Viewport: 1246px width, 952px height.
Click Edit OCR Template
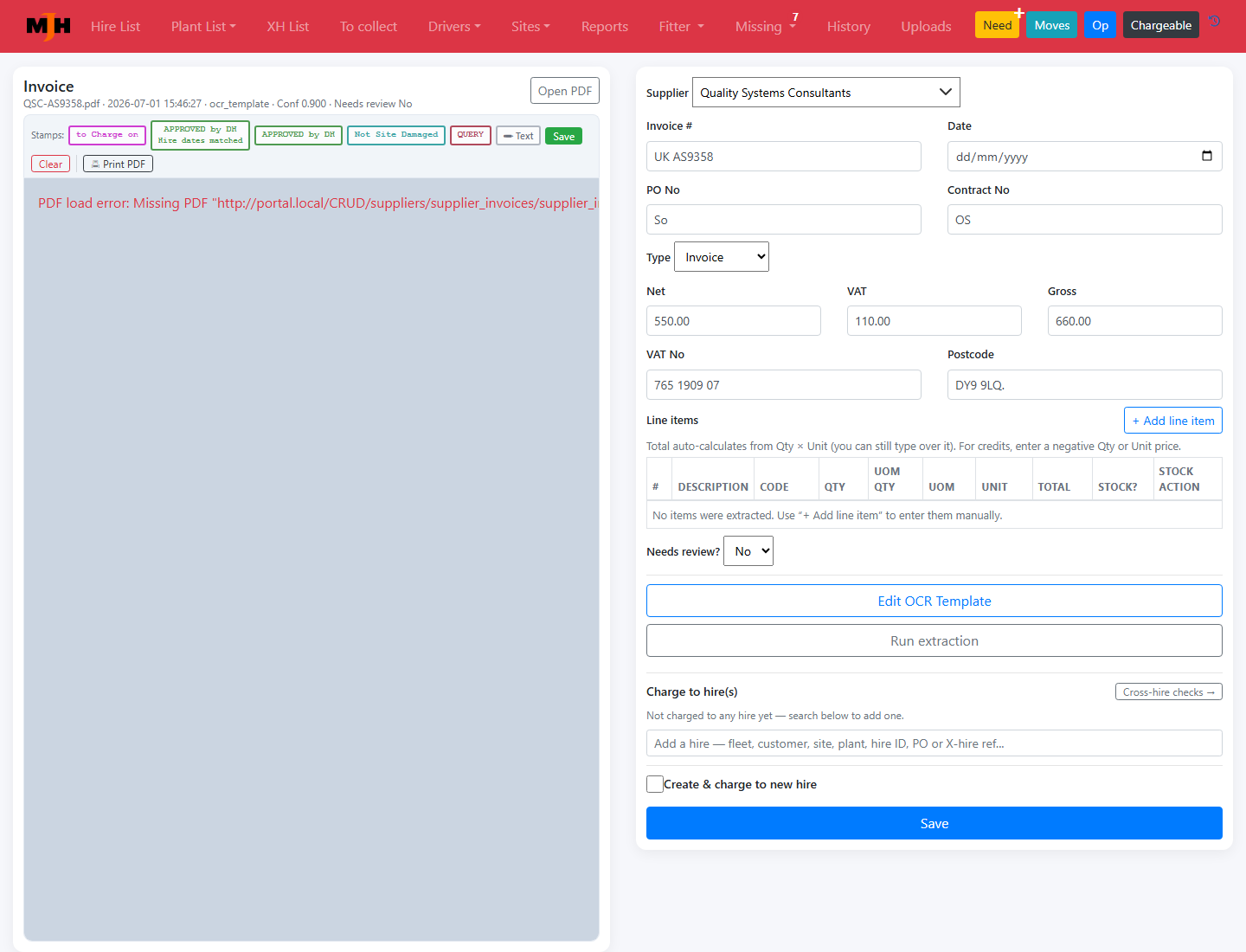tap(934, 601)
